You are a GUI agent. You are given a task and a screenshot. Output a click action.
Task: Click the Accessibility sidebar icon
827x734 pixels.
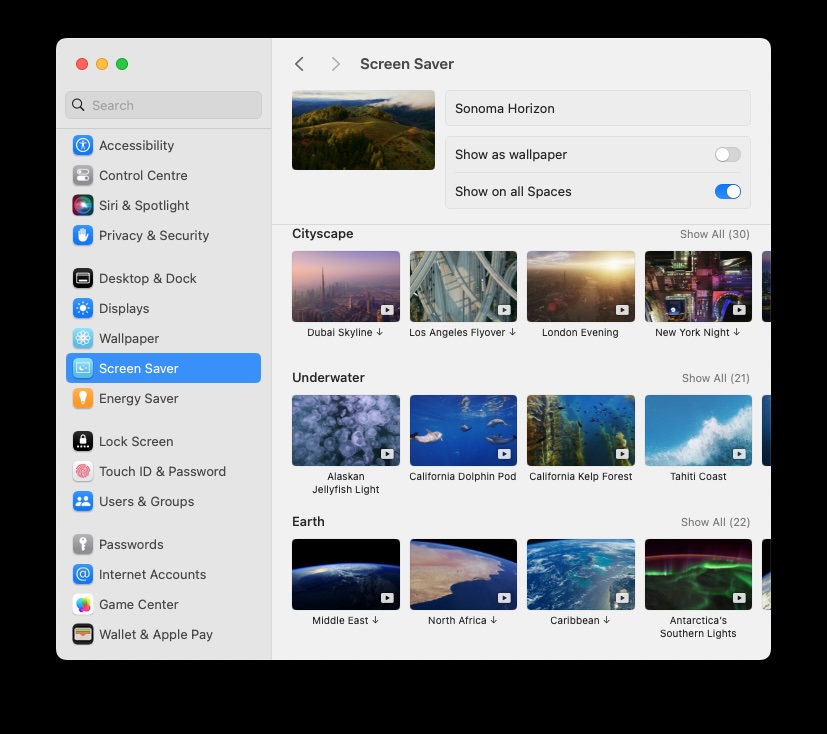point(83,145)
